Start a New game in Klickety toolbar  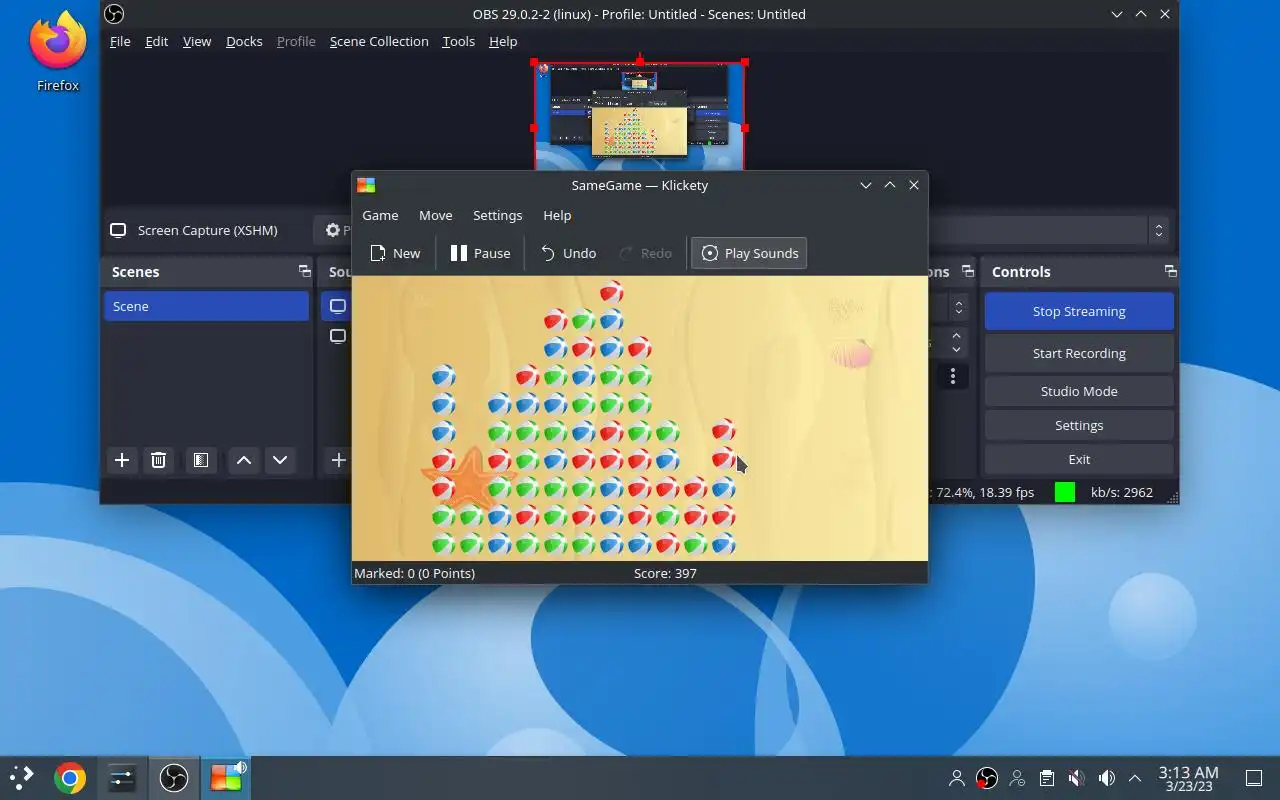395,253
